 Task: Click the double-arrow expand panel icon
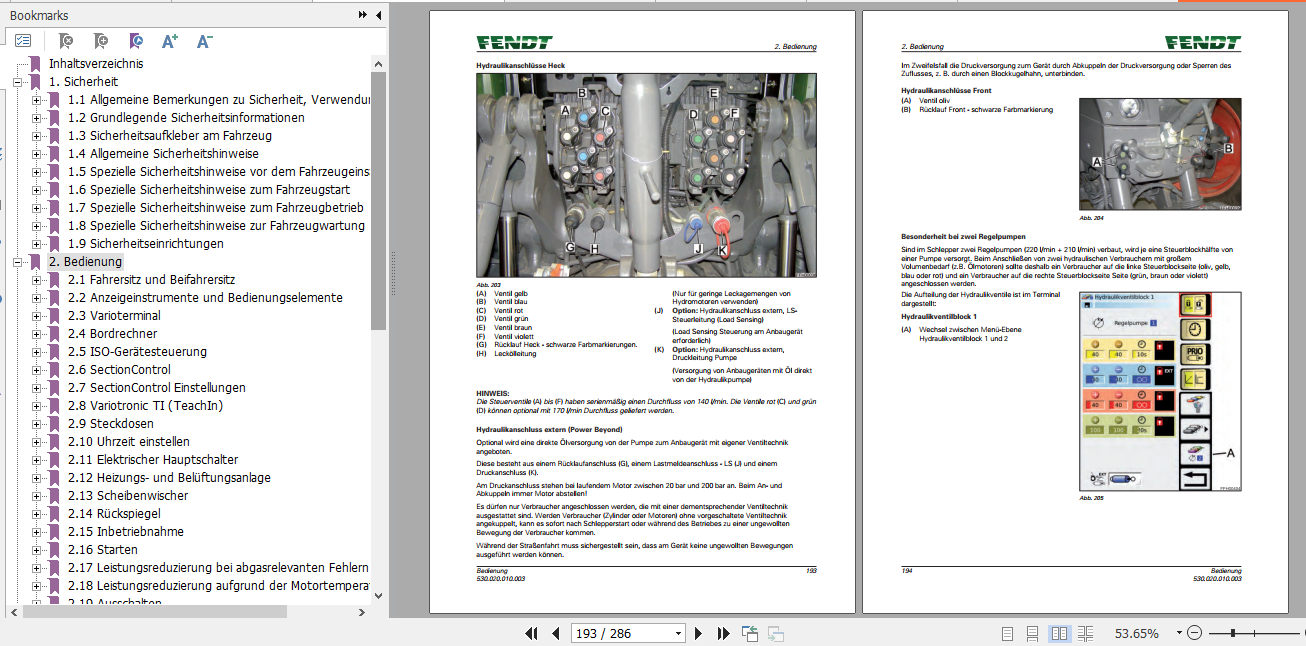363,15
